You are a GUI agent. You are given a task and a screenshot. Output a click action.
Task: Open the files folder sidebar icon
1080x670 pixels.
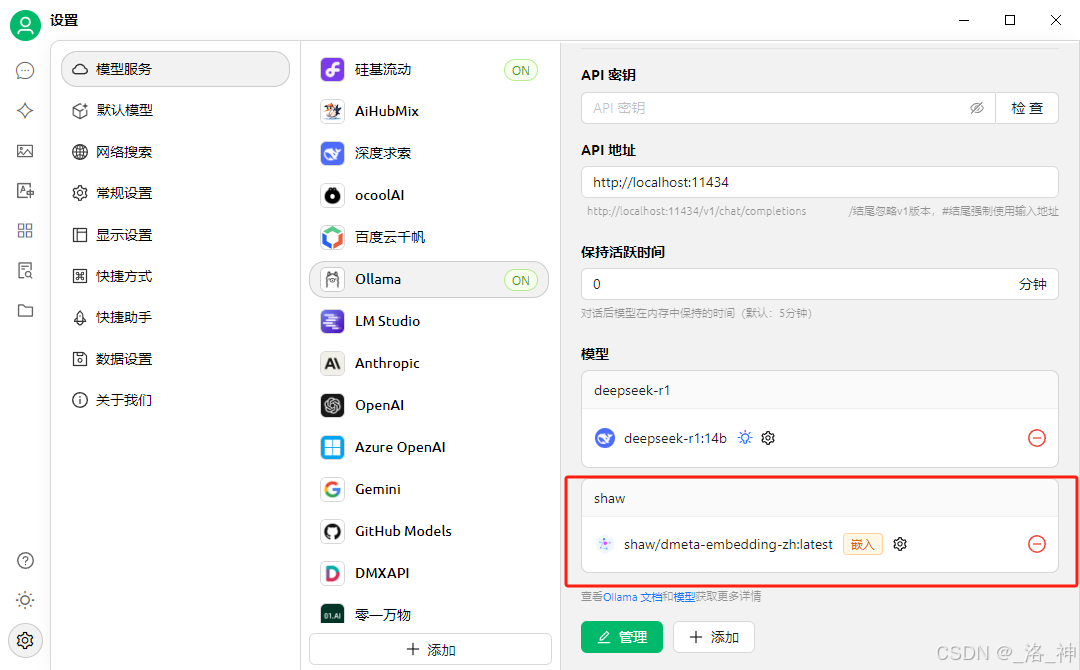point(25,311)
